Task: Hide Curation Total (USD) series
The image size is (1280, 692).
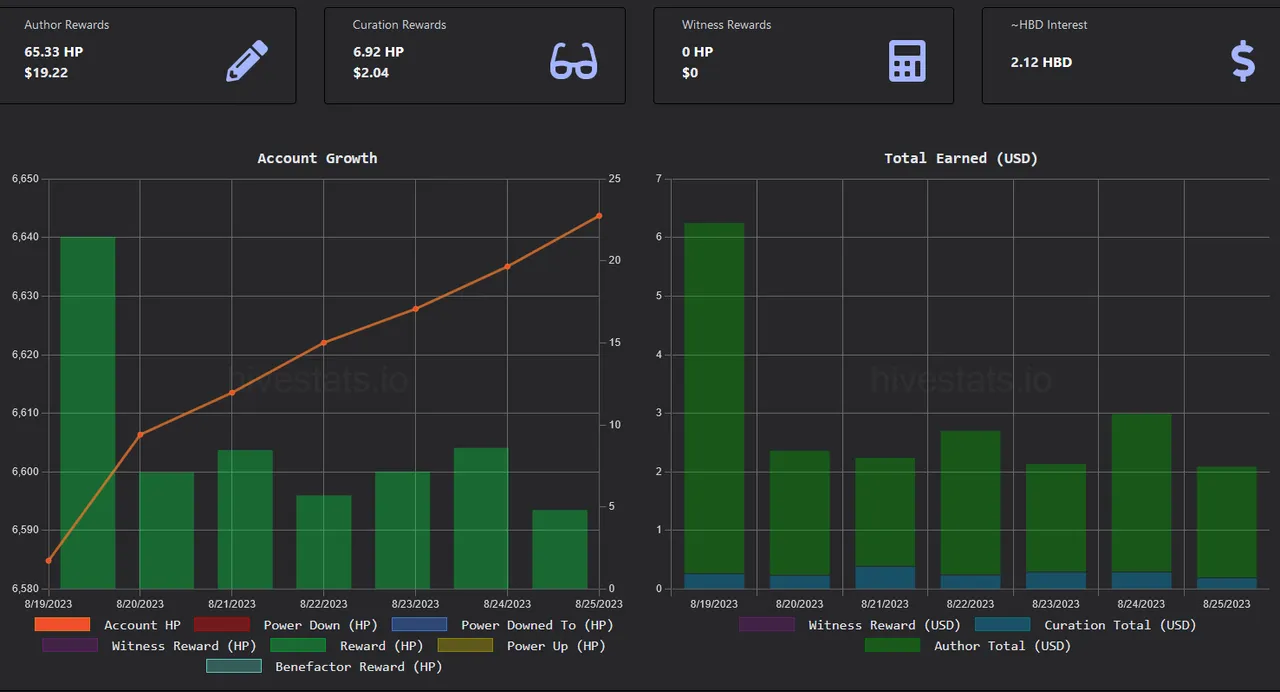Action: pyautogui.click(x=1085, y=625)
